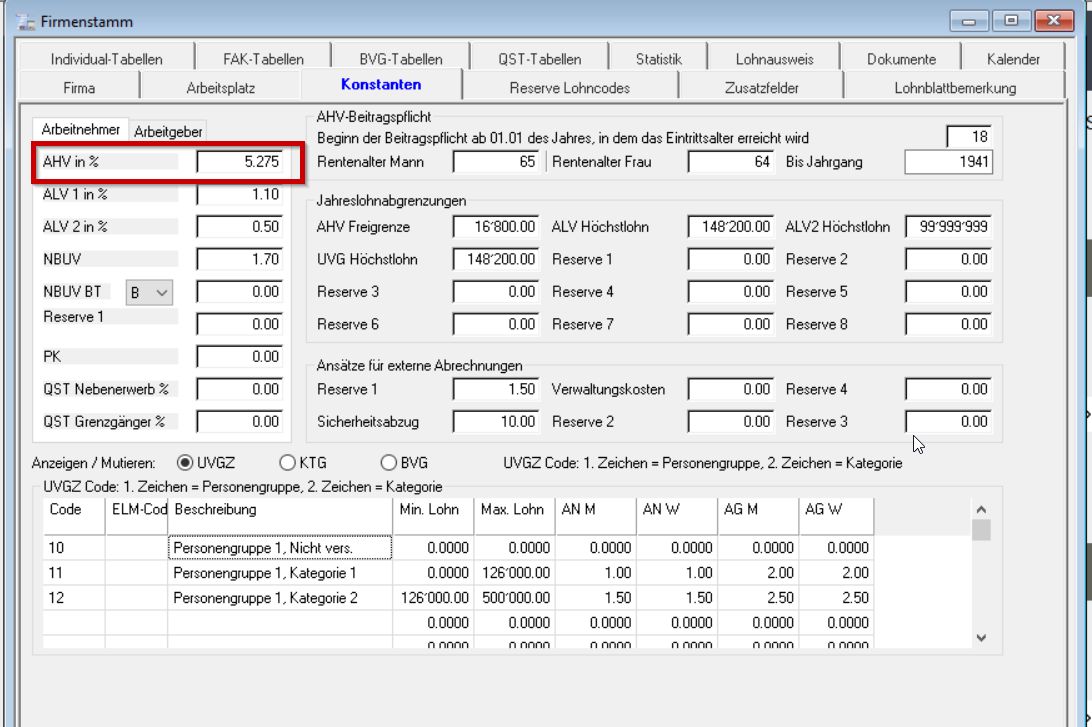1092x727 pixels.
Task: Go to the Lohnausweis tab
Action: click(774, 58)
